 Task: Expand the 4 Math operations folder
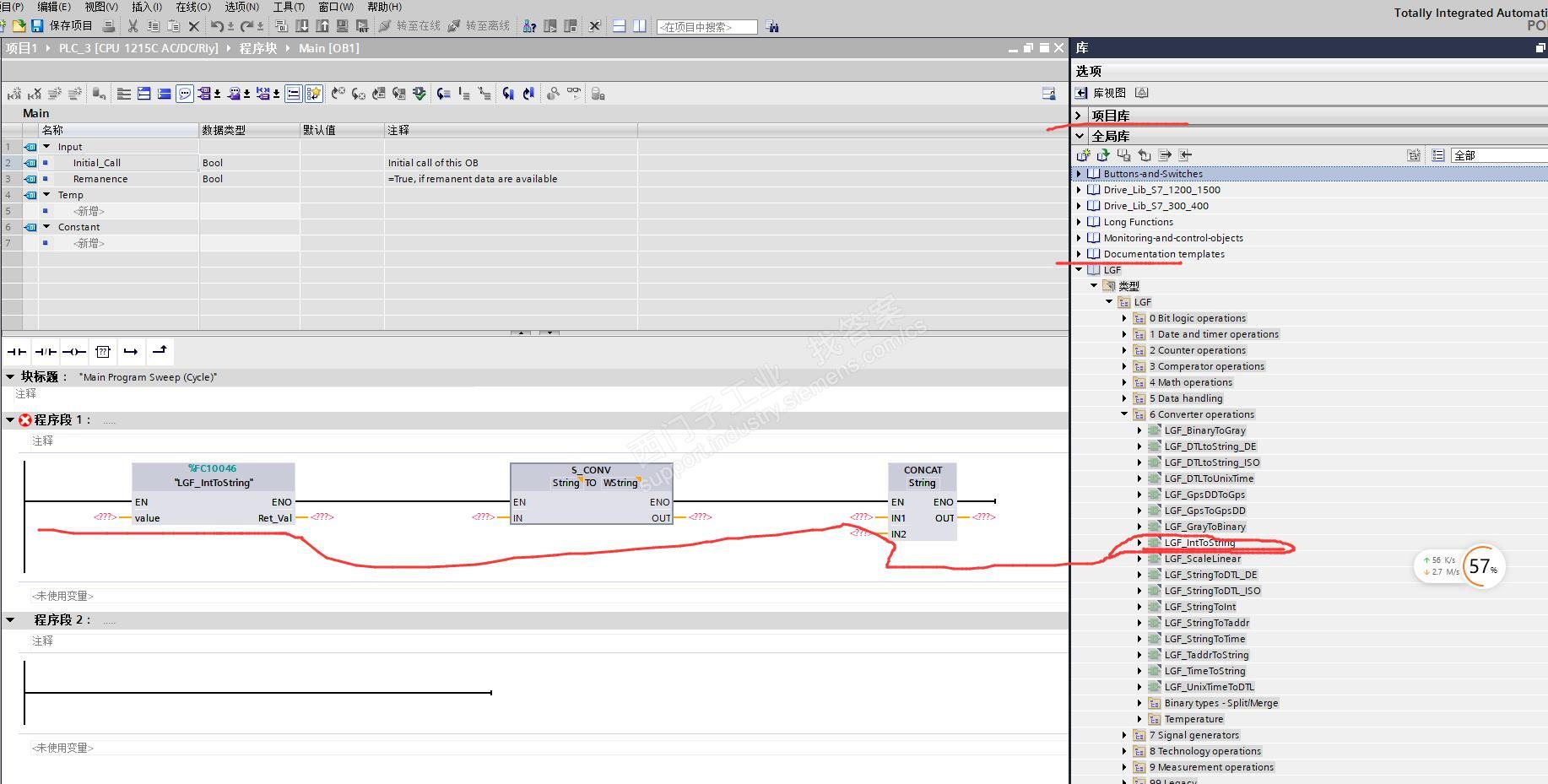(x=1124, y=382)
